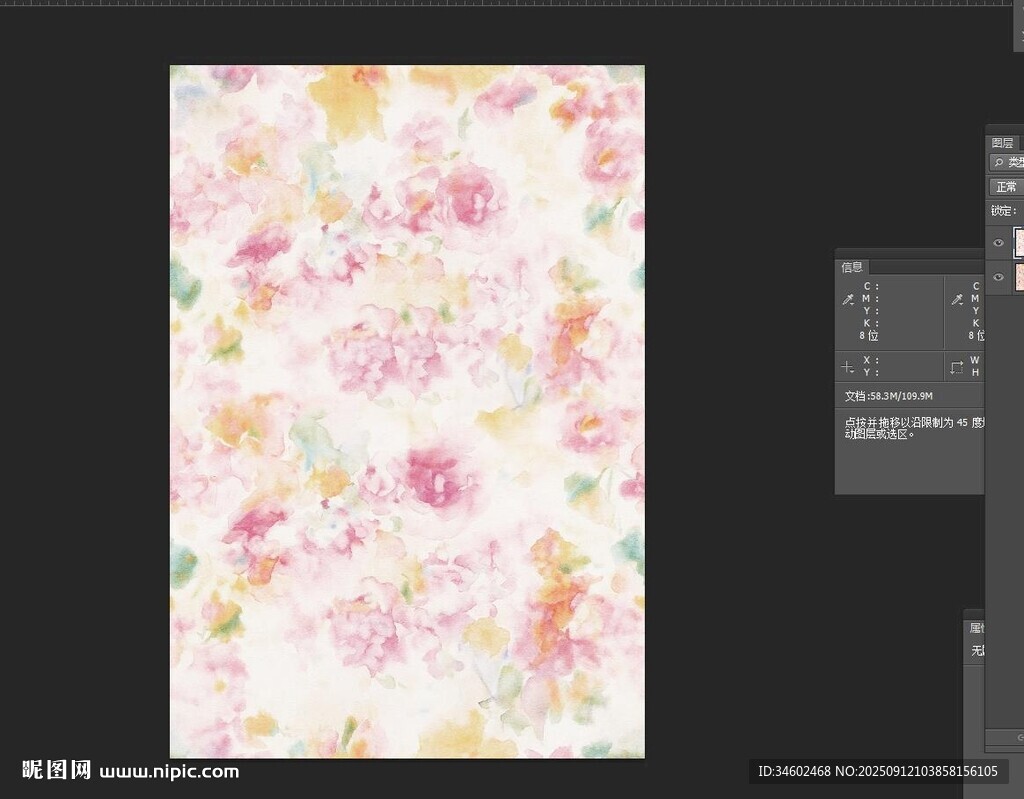Open the 属性 properties panel tab
Image resolution: width=1024 pixels, height=799 pixels.
pos(976,628)
